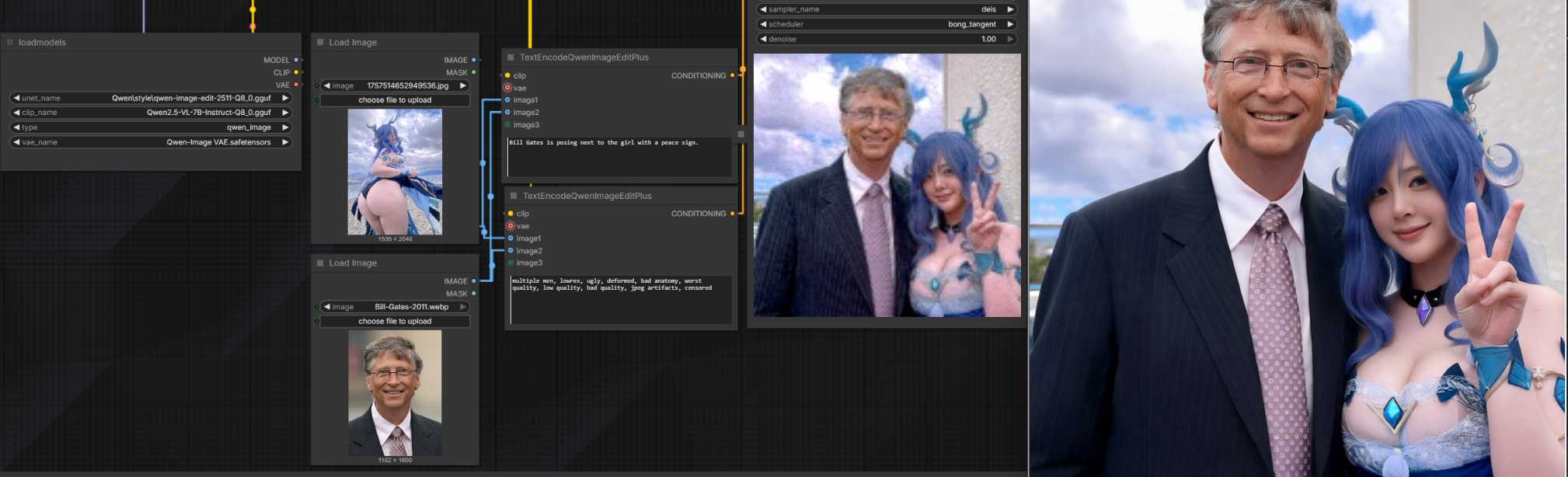Open the image file dropdown showing 1757514652949536.jpg
Image resolution: width=1568 pixels, height=477 pixels.
coord(395,85)
